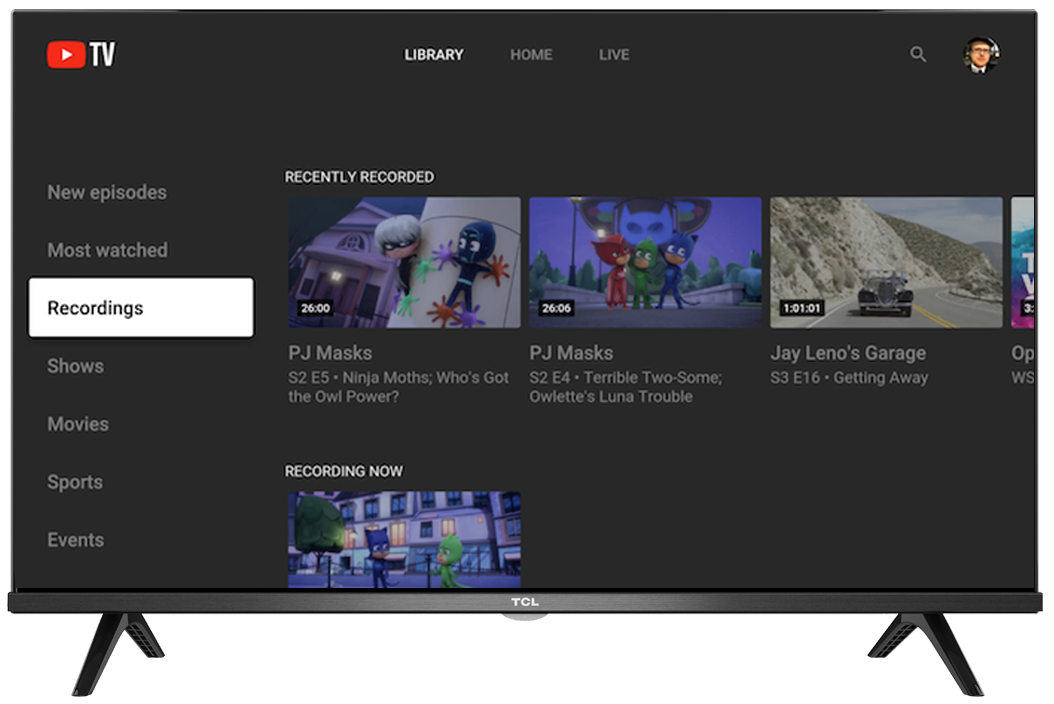Open the account profile avatar
This screenshot has height=704, width=1054.
981,55
